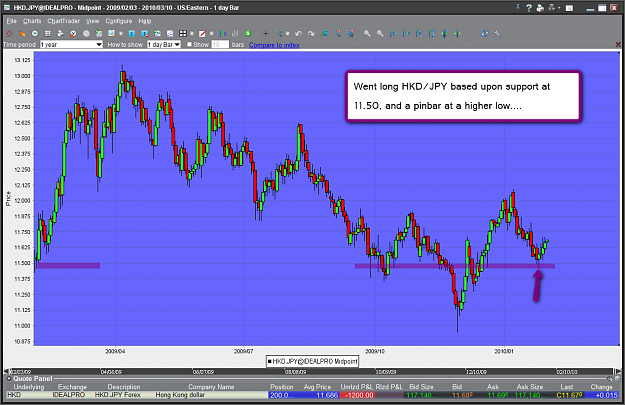Viewport: 625px width, 405px height.
Task: Click the timeline scroll left arrow
Action: click(x=6, y=372)
